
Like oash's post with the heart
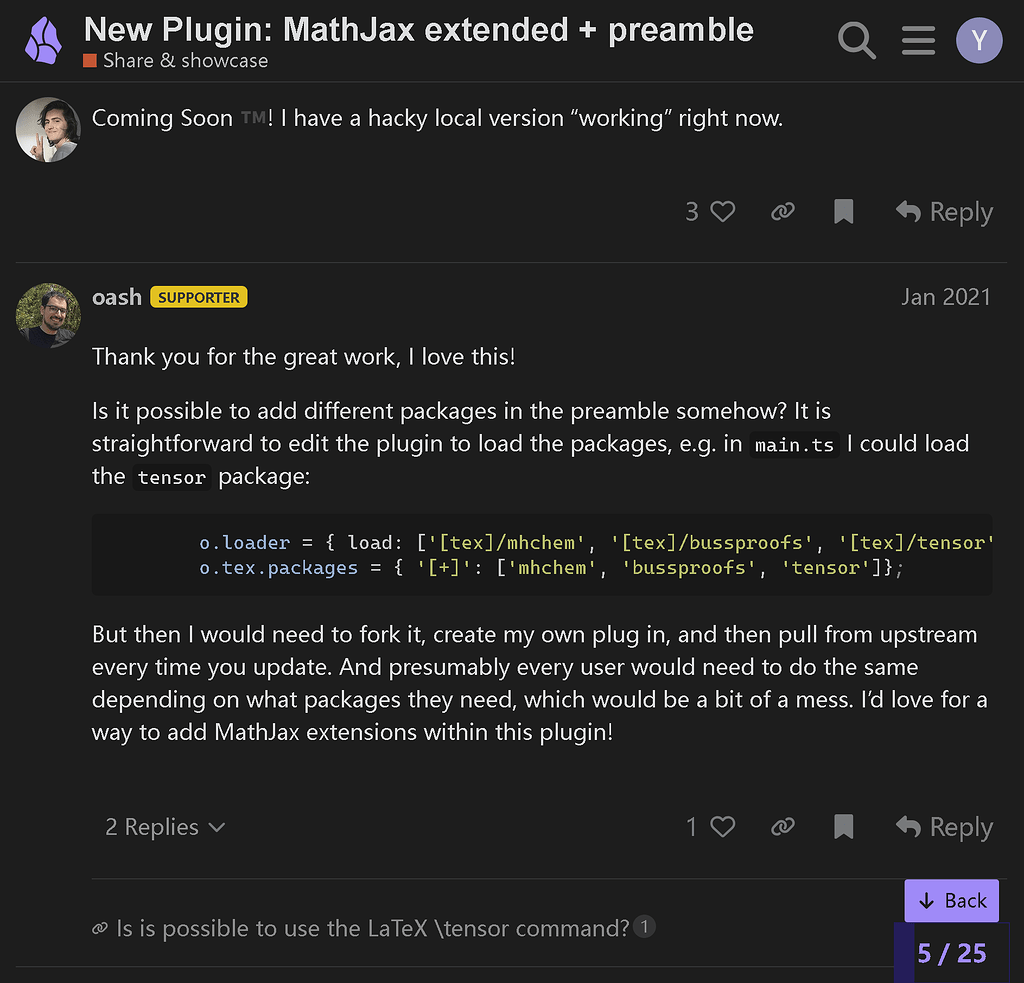point(722,827)
